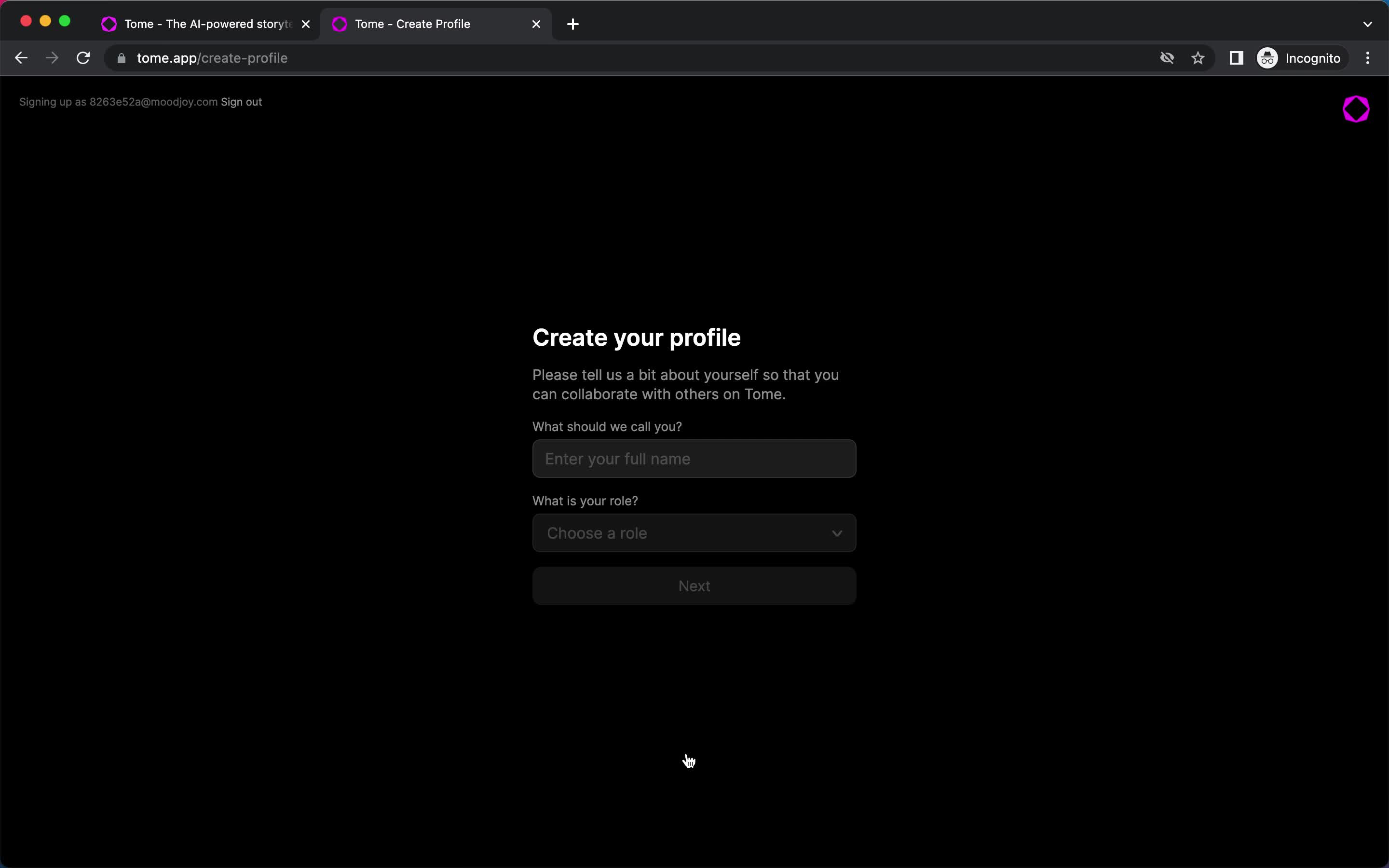Image resolution: width=1389 pixels, height=868 pixels.
Task: Close the window with the red button
Action: click(x=26, y=21)
